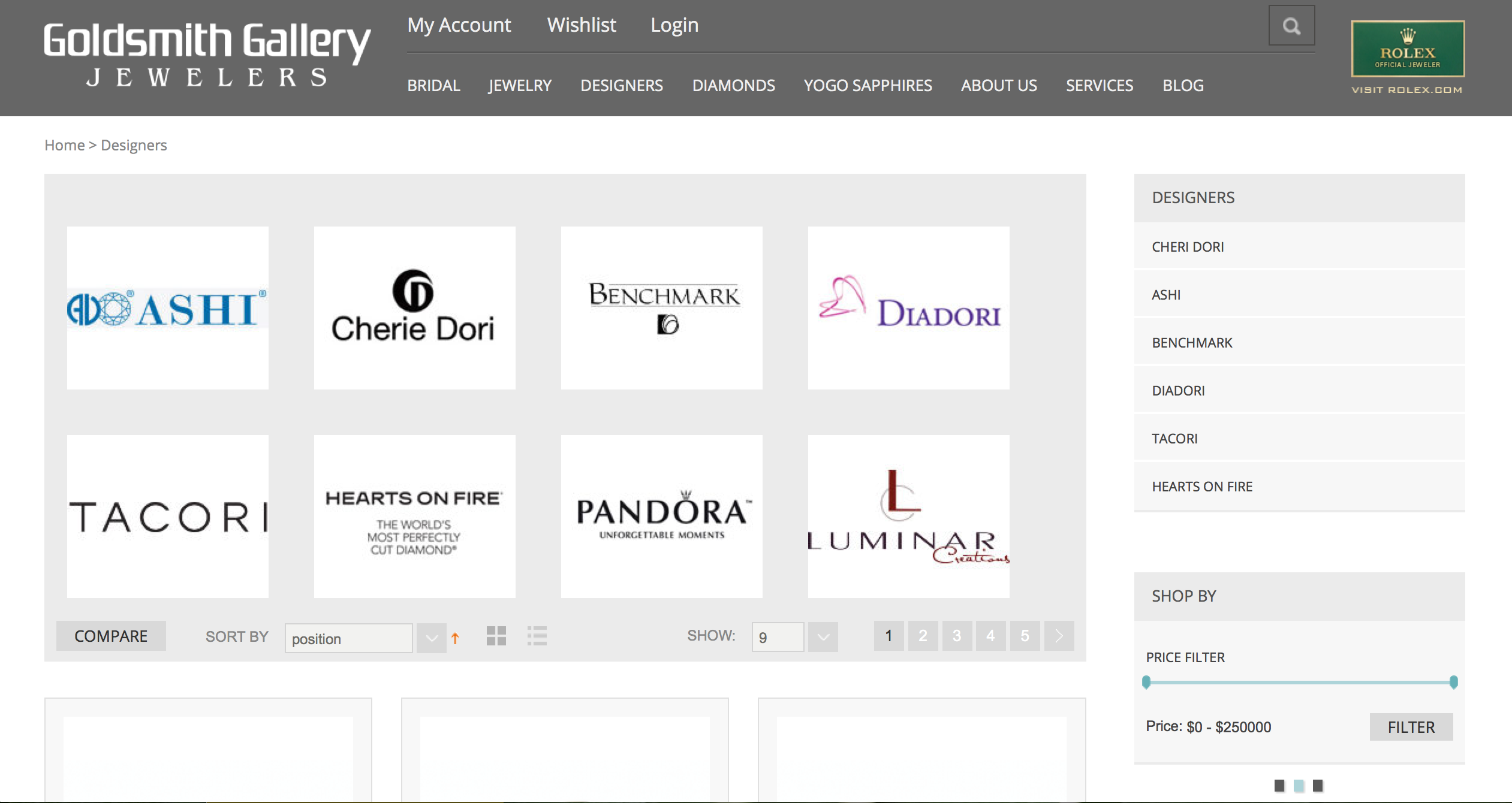This screenshot has height=803, width=1512.
Task: Go to page 3
Action: point(957,636)
